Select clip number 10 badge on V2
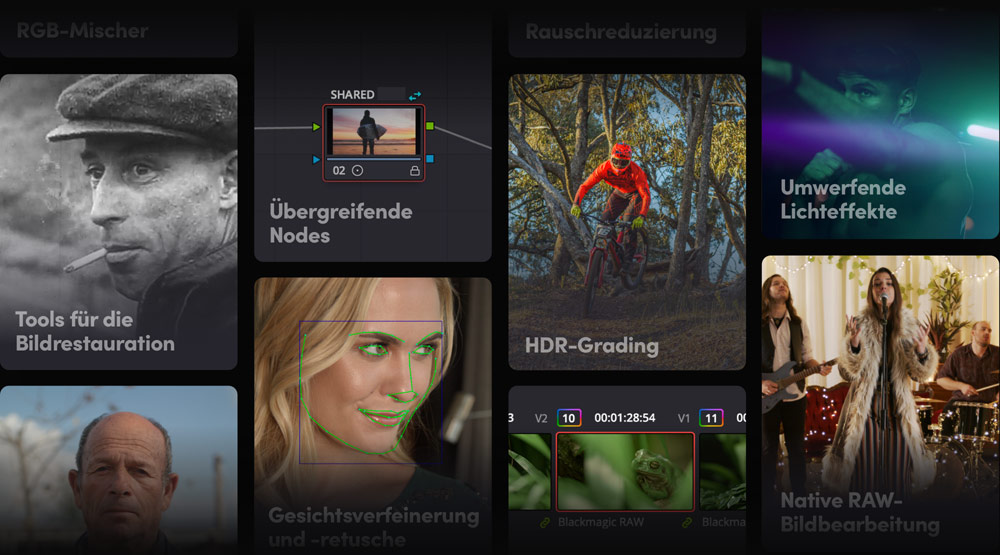This screenshot has height=555, width=1000. click(x=569, y=418)
